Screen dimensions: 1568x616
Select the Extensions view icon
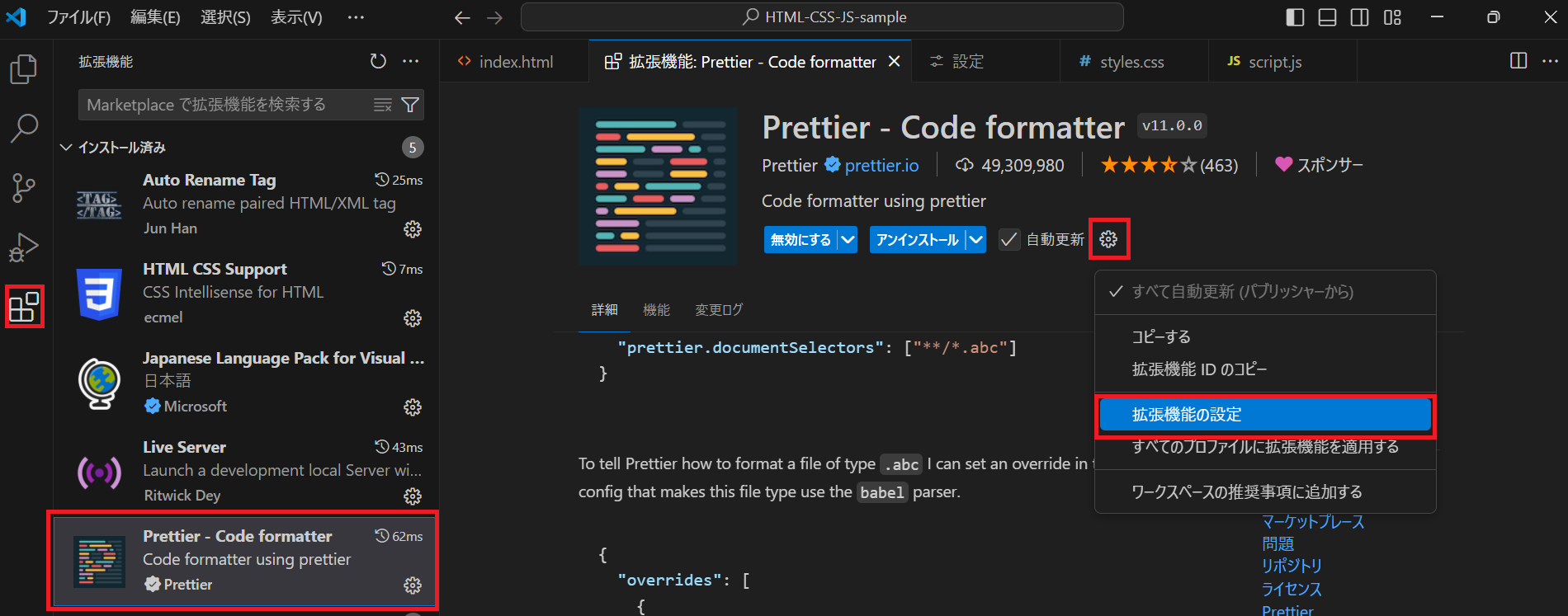pyautogui.click(x=24, y=307)
